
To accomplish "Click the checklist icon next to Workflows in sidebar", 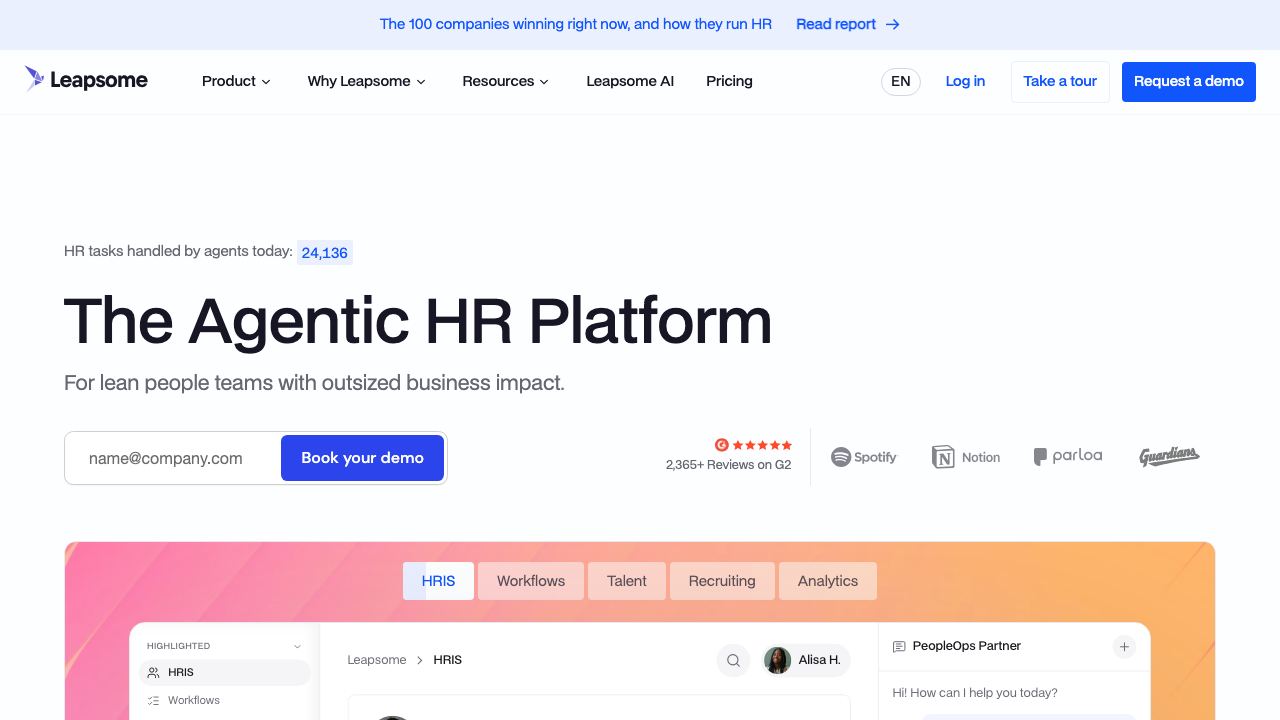I will (x=153, y=701).
